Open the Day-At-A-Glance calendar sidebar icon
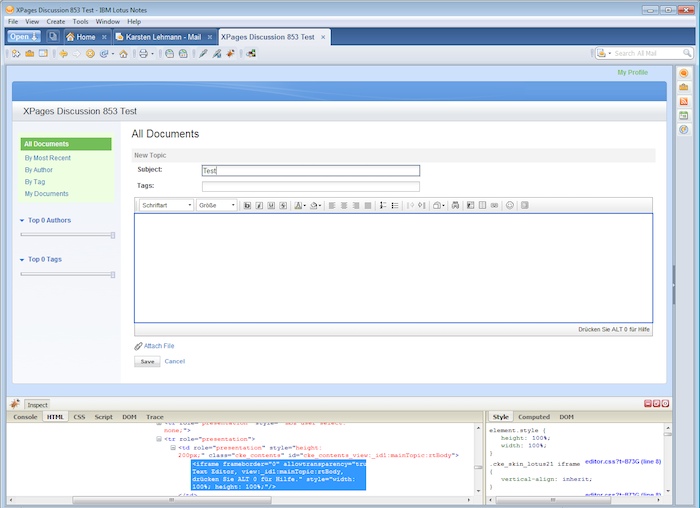 683,115
